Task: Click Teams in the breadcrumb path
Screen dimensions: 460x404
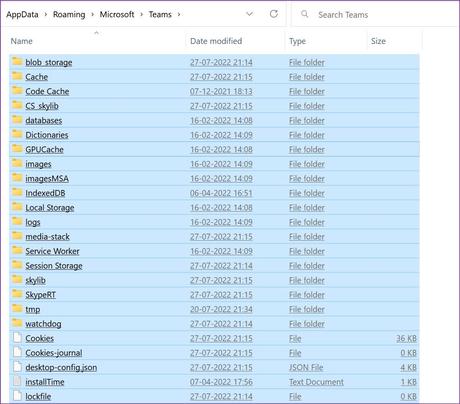Action: pos(160,15)
